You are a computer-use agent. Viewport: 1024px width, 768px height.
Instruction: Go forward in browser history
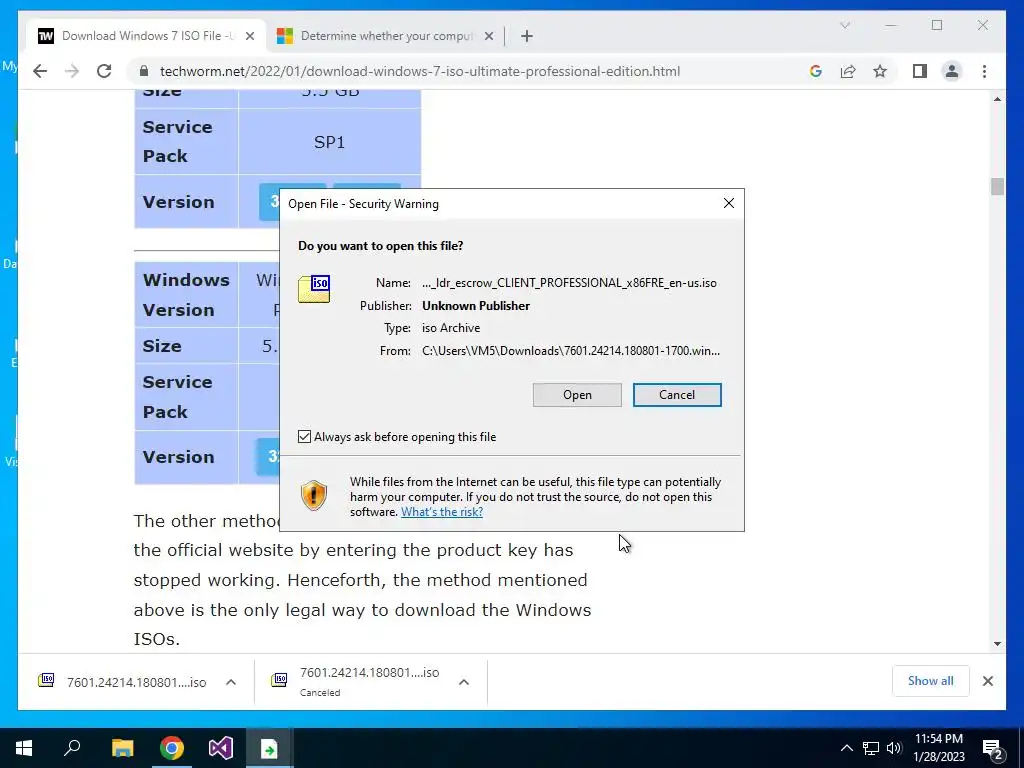click(72, 71)
